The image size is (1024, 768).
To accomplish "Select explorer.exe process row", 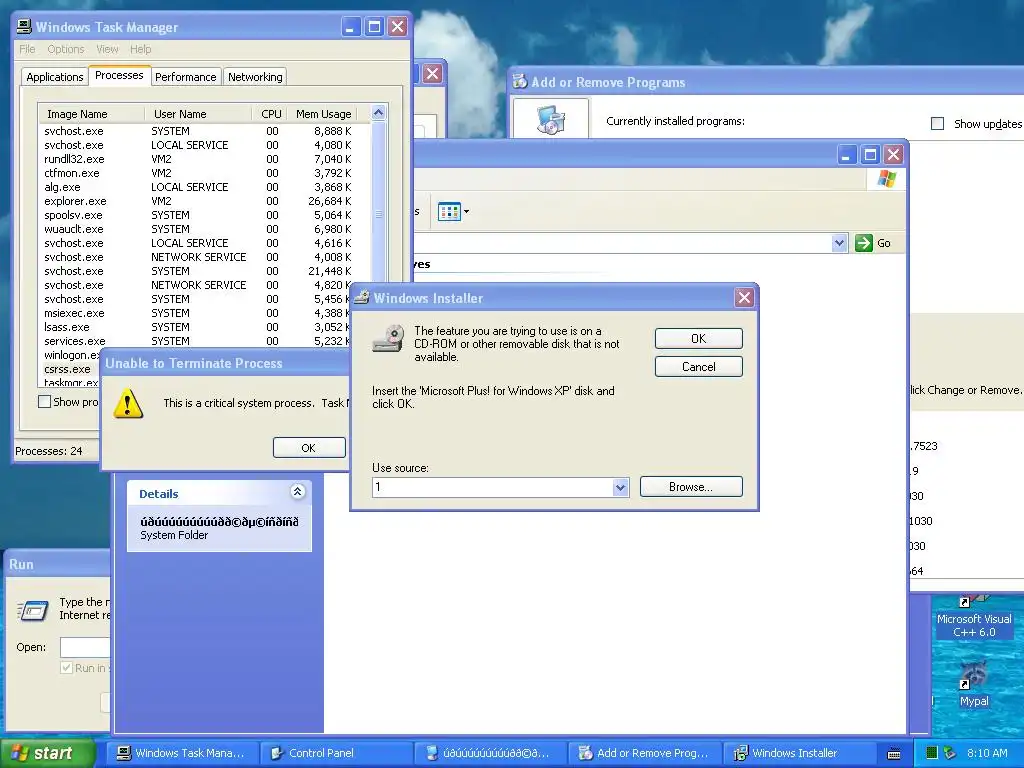I will coord(199,201).
